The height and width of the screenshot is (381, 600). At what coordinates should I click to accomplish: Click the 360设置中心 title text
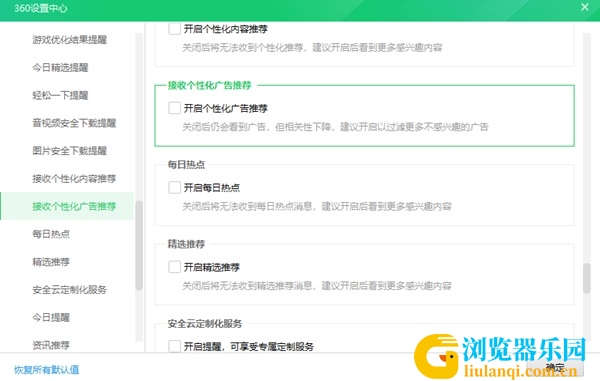tap(41, 8)
